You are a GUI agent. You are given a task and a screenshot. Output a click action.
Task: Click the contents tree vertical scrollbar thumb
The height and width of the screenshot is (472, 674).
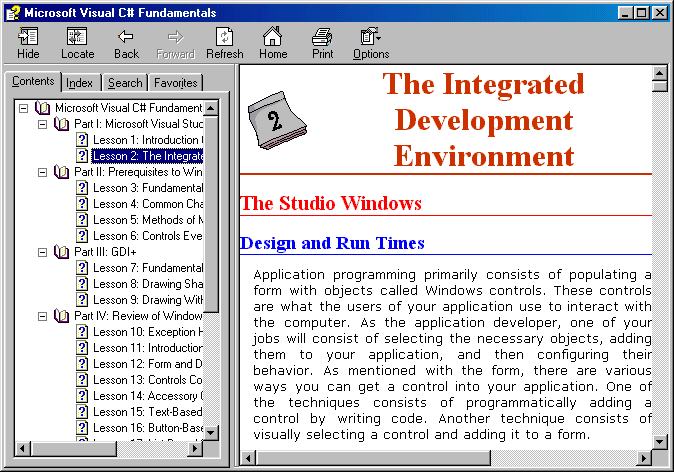211,214
